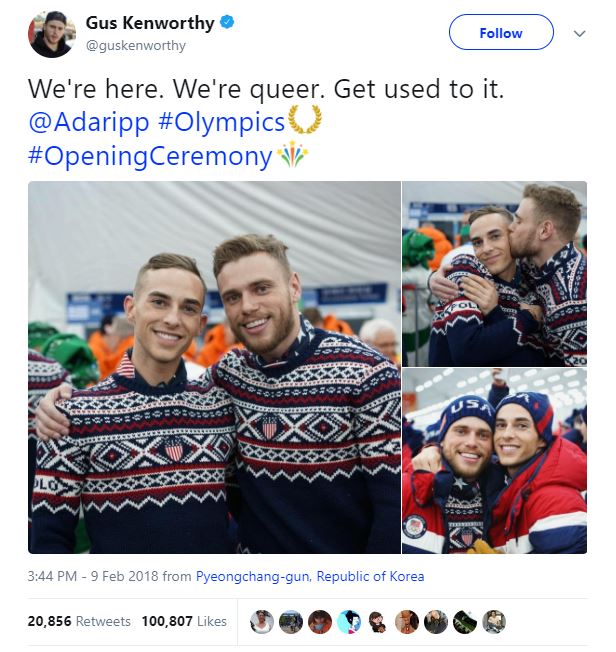This screenshot has width=616, height=652.
Task: Click Gus Kenworthy's profile avatar
Action: click(x=52, y=34)
